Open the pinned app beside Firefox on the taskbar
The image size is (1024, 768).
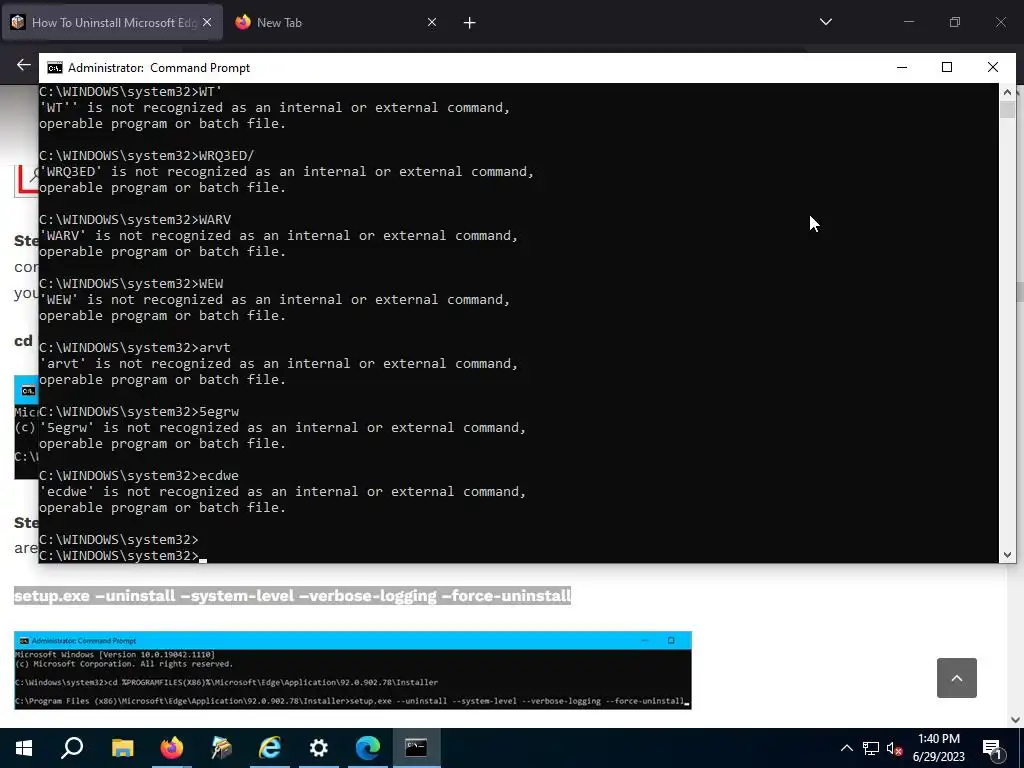tap(221, 748)
